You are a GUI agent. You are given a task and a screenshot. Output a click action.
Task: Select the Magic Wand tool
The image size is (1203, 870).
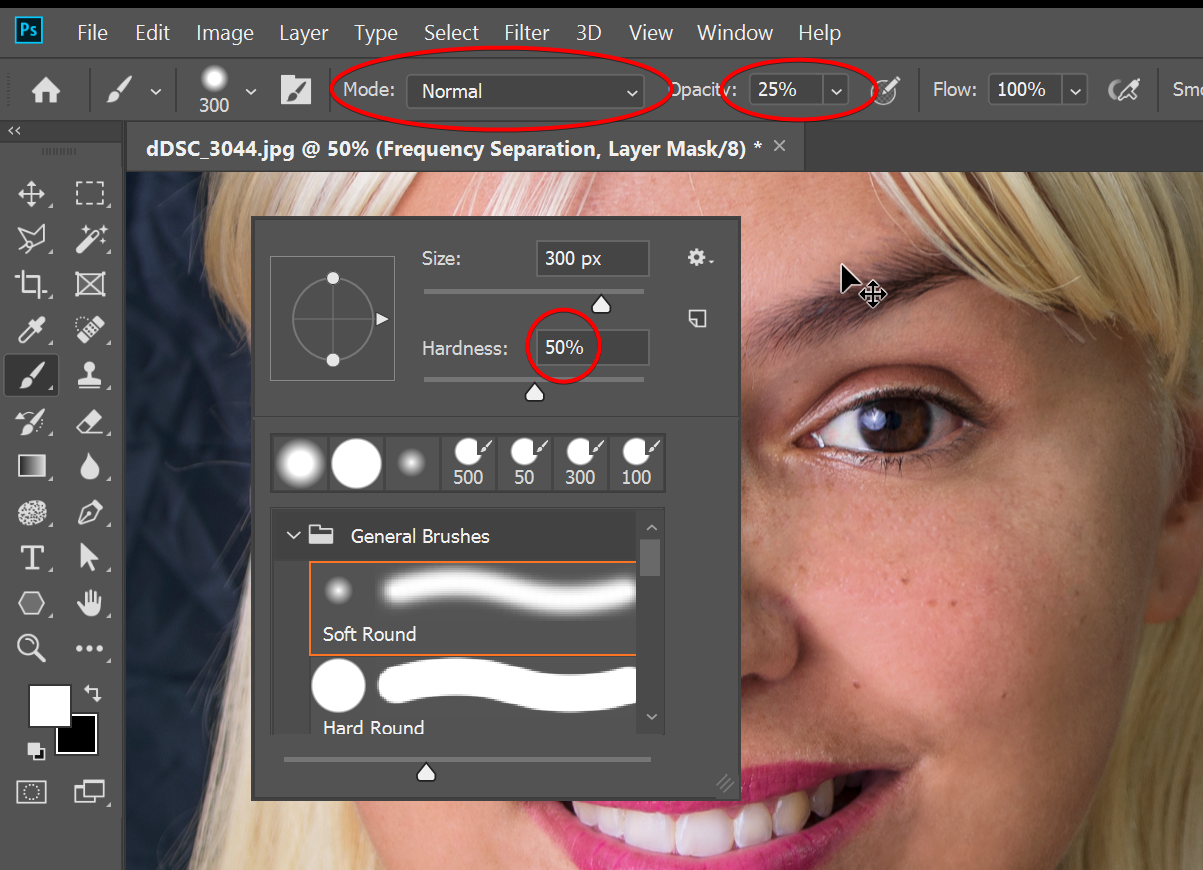[x=90, y=238]
